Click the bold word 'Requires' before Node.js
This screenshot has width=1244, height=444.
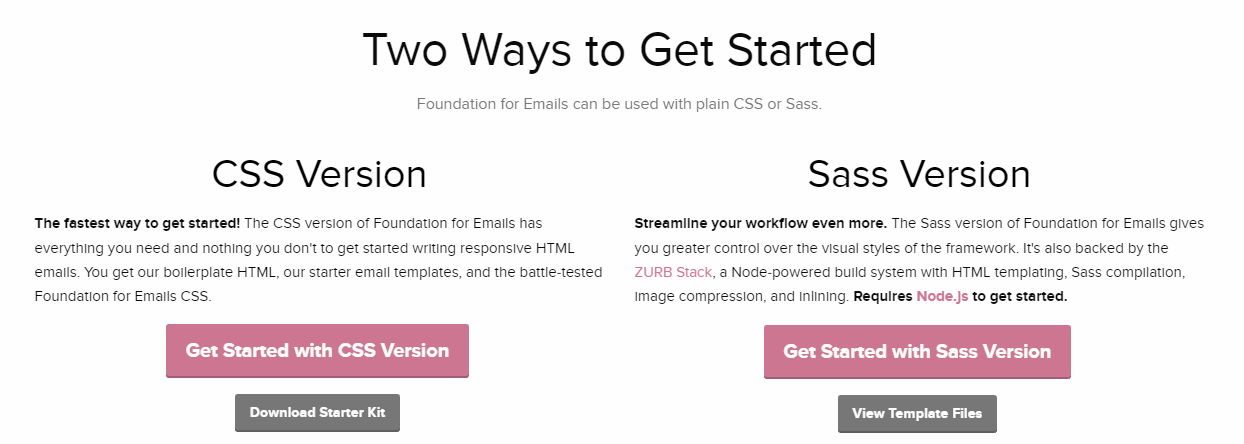(x=883, y=296)
